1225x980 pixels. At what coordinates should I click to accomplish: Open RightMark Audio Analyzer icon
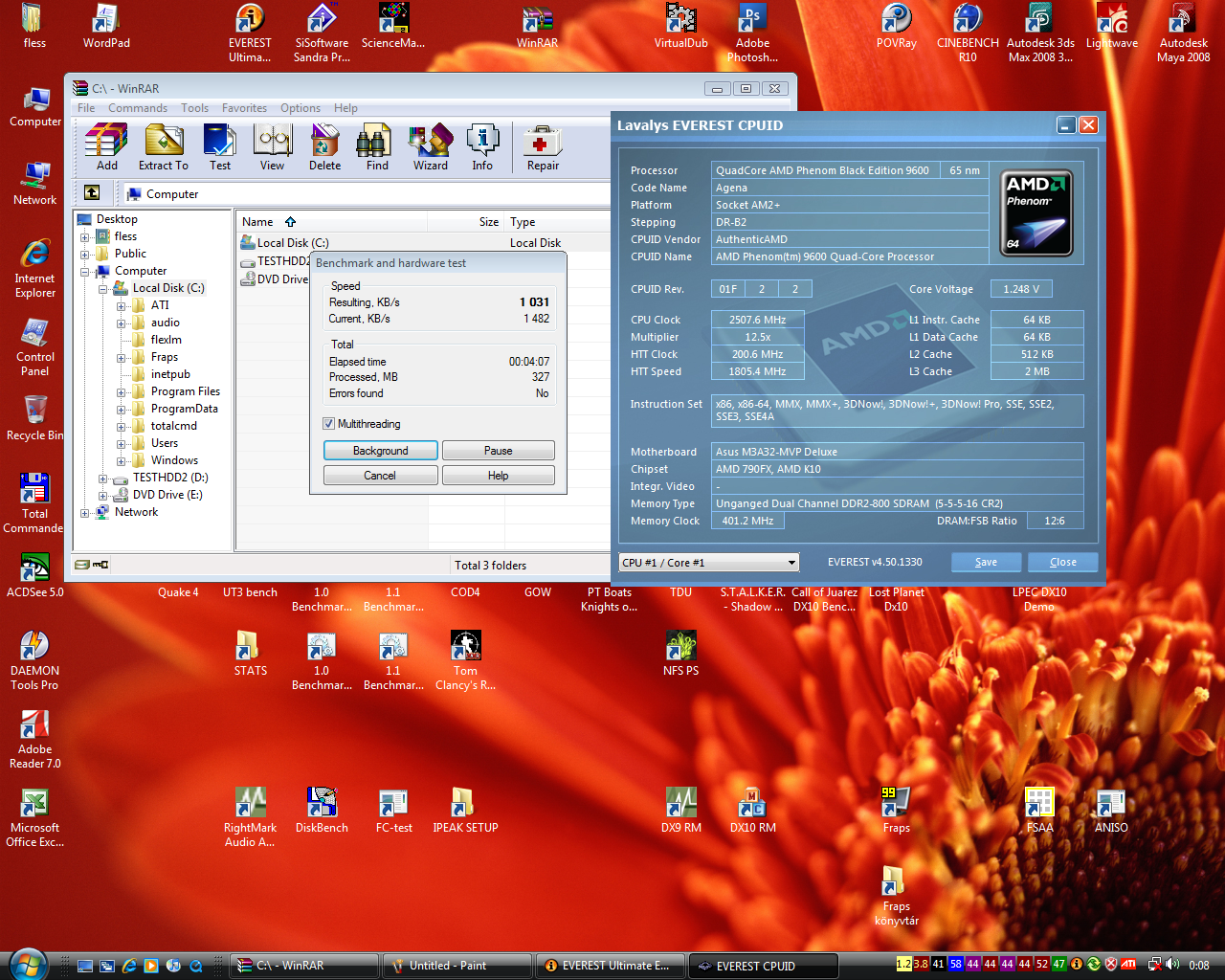[x=250, y=817]
